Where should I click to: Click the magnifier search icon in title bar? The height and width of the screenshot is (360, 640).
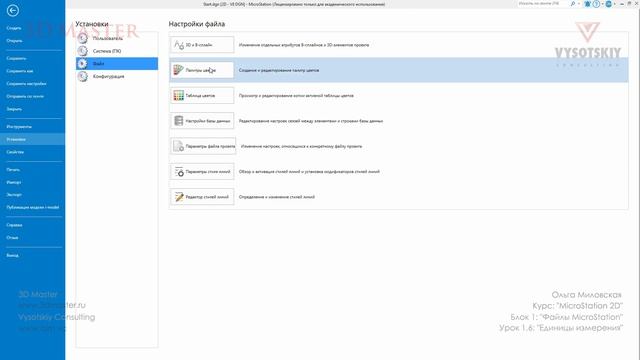[x=573, y=4]
